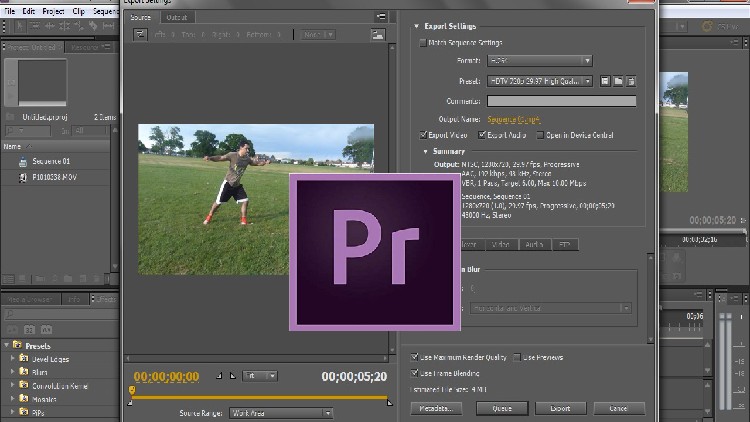Image resolution: width=750 pixels, height=422 pixels.
Task: Expand the Bevel Edges preset folder
Action: click(x=13, y=358)
